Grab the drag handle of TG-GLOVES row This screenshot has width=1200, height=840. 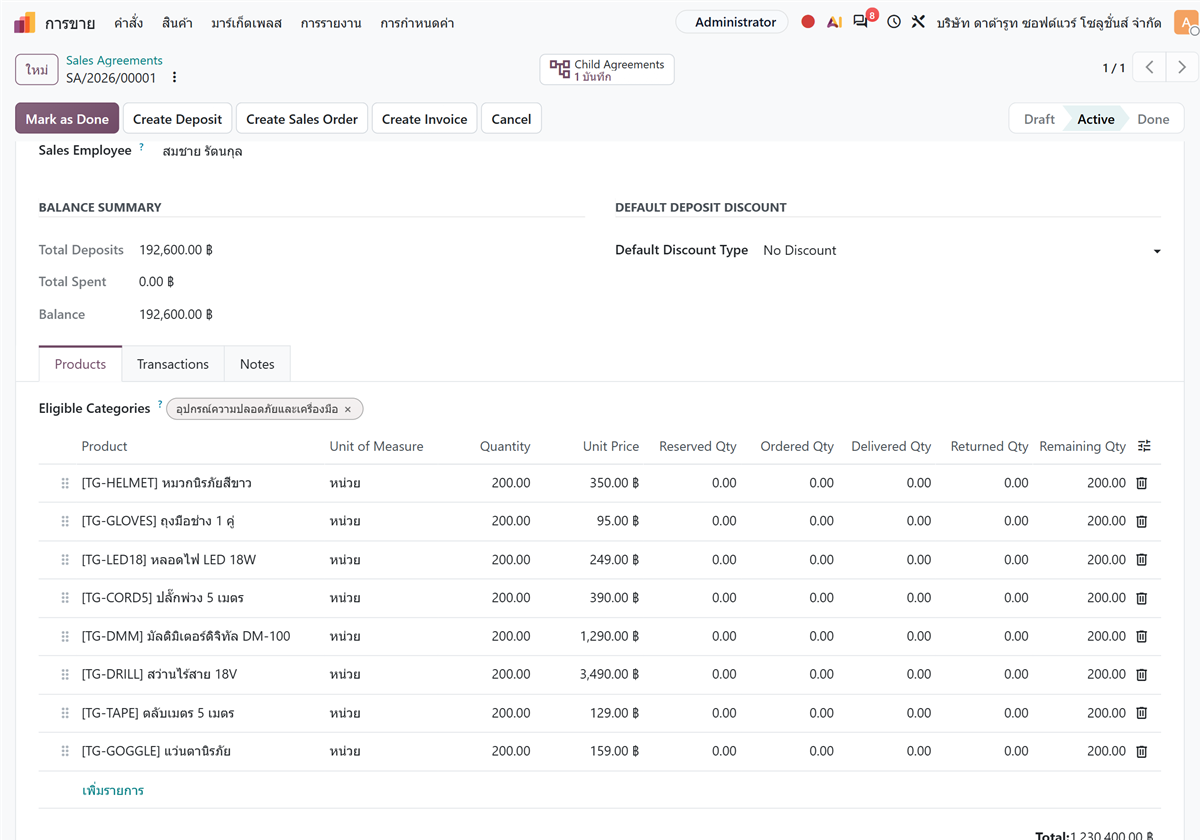click(65, 521)
